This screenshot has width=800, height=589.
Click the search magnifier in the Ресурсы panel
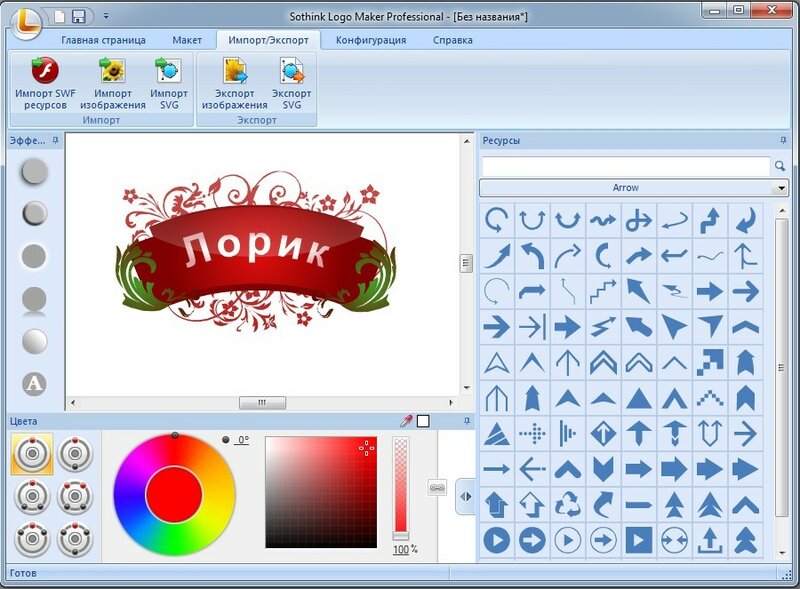[780, 166]
